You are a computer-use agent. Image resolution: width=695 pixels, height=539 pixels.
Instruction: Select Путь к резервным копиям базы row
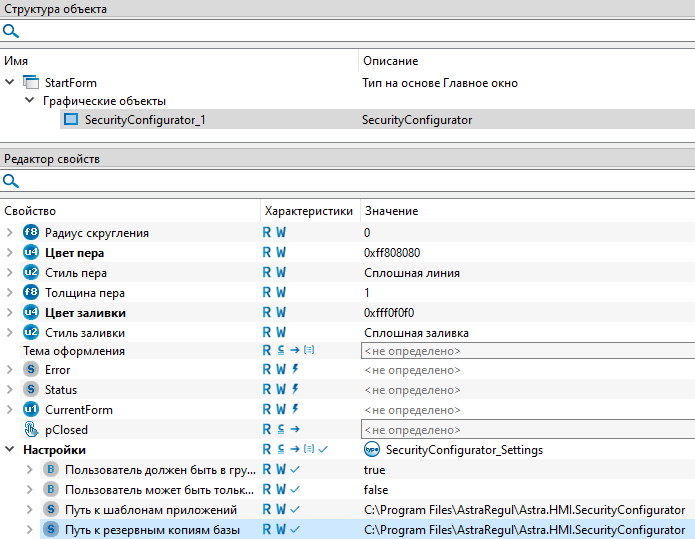point(152,529)
